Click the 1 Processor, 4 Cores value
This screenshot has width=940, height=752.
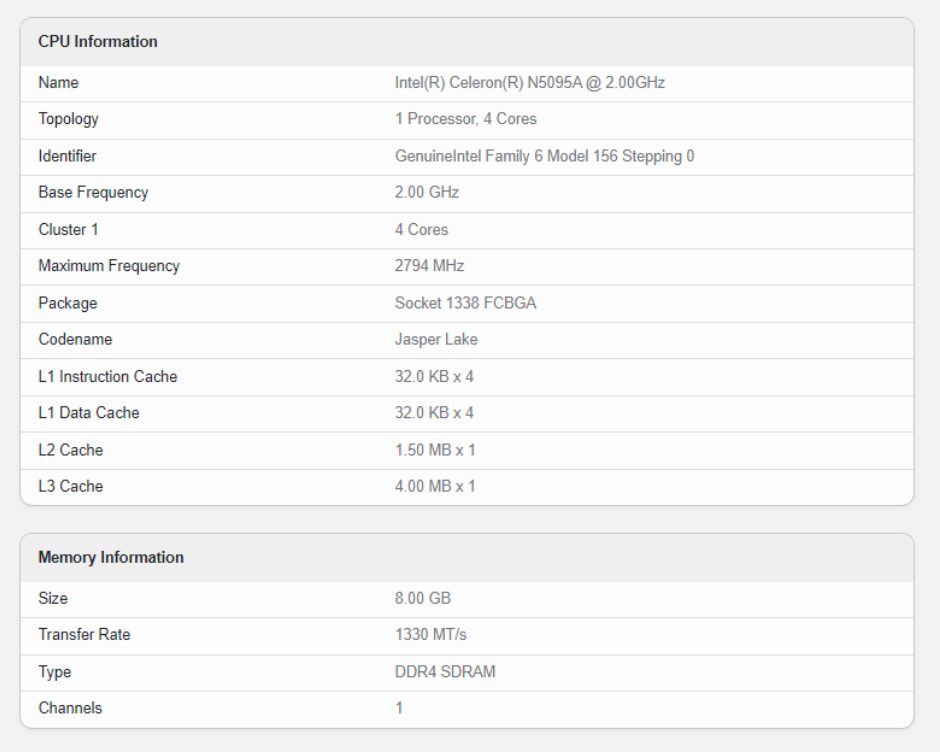coord(465,119)
